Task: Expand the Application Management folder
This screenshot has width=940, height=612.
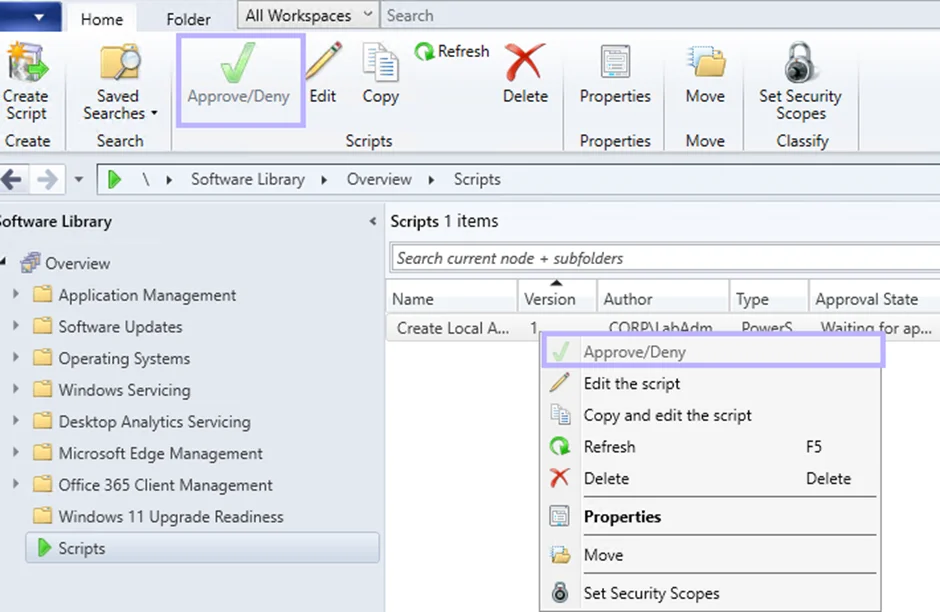Action: click(16, 294)
